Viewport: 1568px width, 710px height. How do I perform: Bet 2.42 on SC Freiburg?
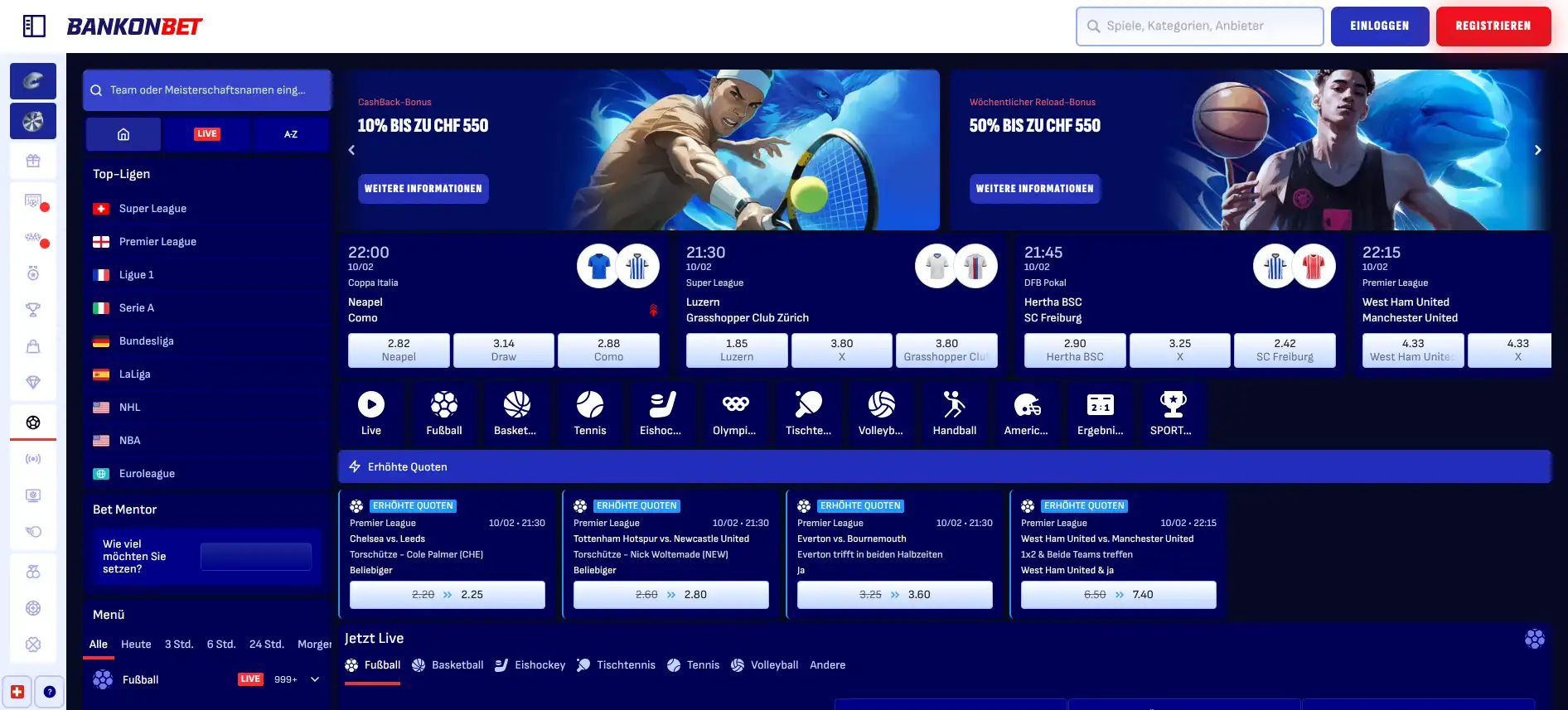pyautogui.click(x=1285, y=350)
